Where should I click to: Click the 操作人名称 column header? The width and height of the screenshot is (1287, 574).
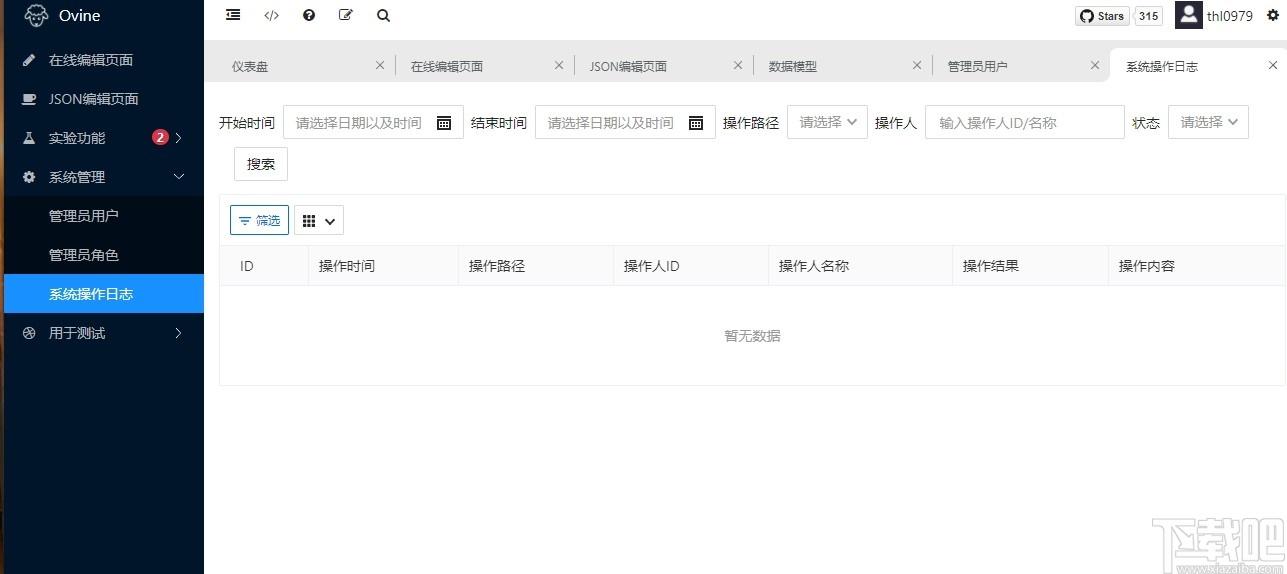tap(860, 266)
